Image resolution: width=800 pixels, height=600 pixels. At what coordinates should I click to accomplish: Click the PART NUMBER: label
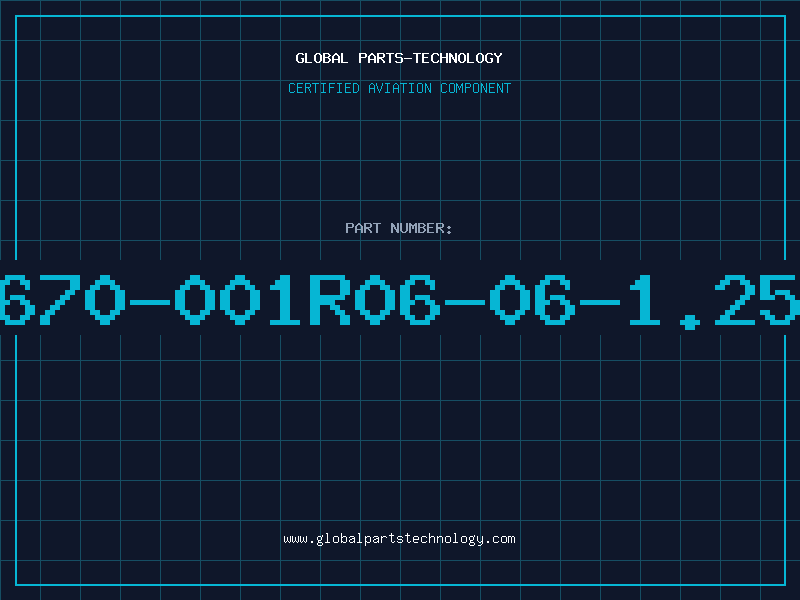pos(399,228)
